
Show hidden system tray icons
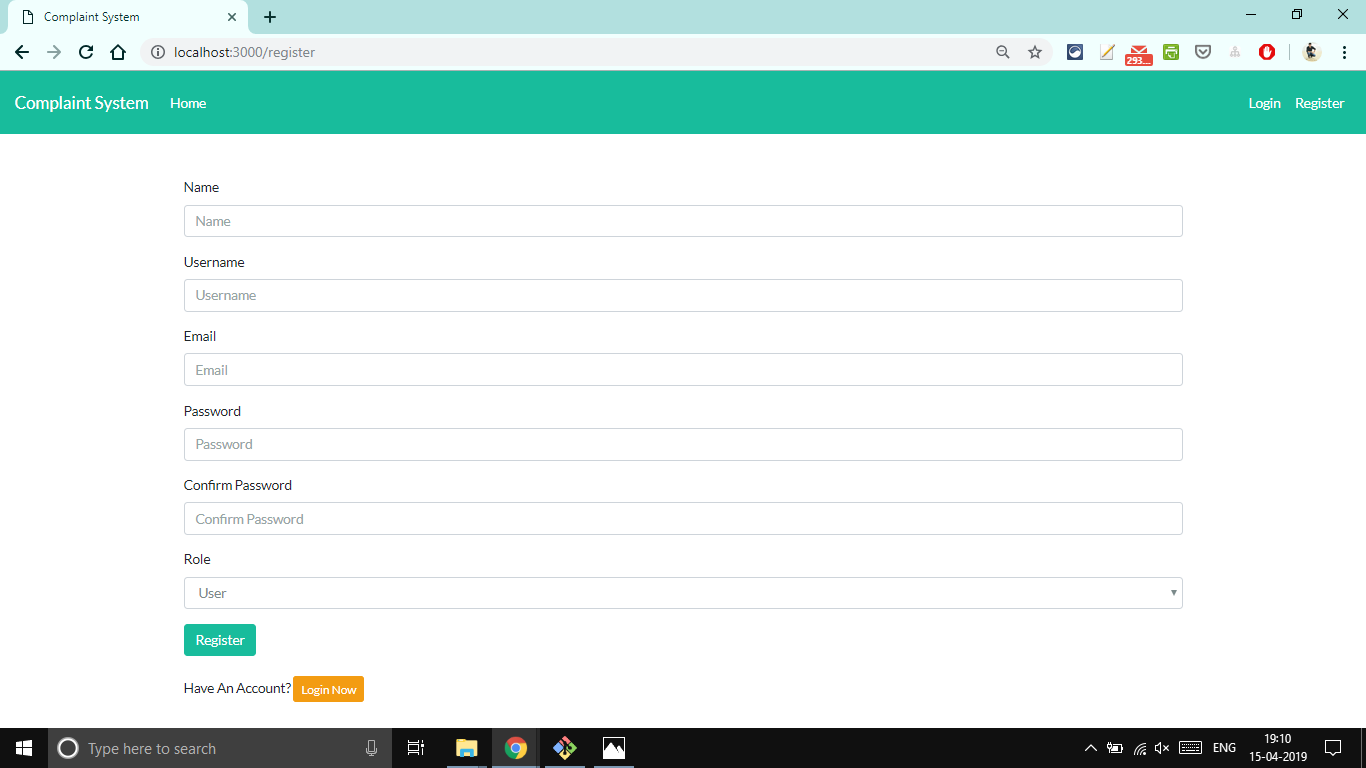tap(1090, 748)
